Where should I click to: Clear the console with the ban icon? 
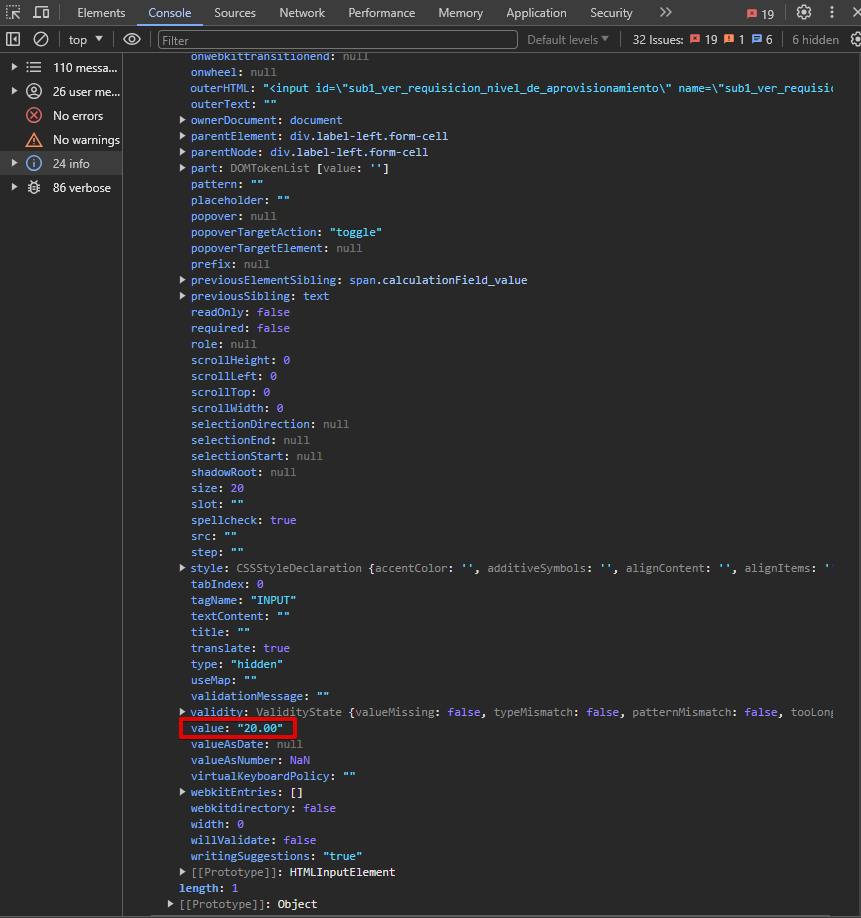click(41, 39)
